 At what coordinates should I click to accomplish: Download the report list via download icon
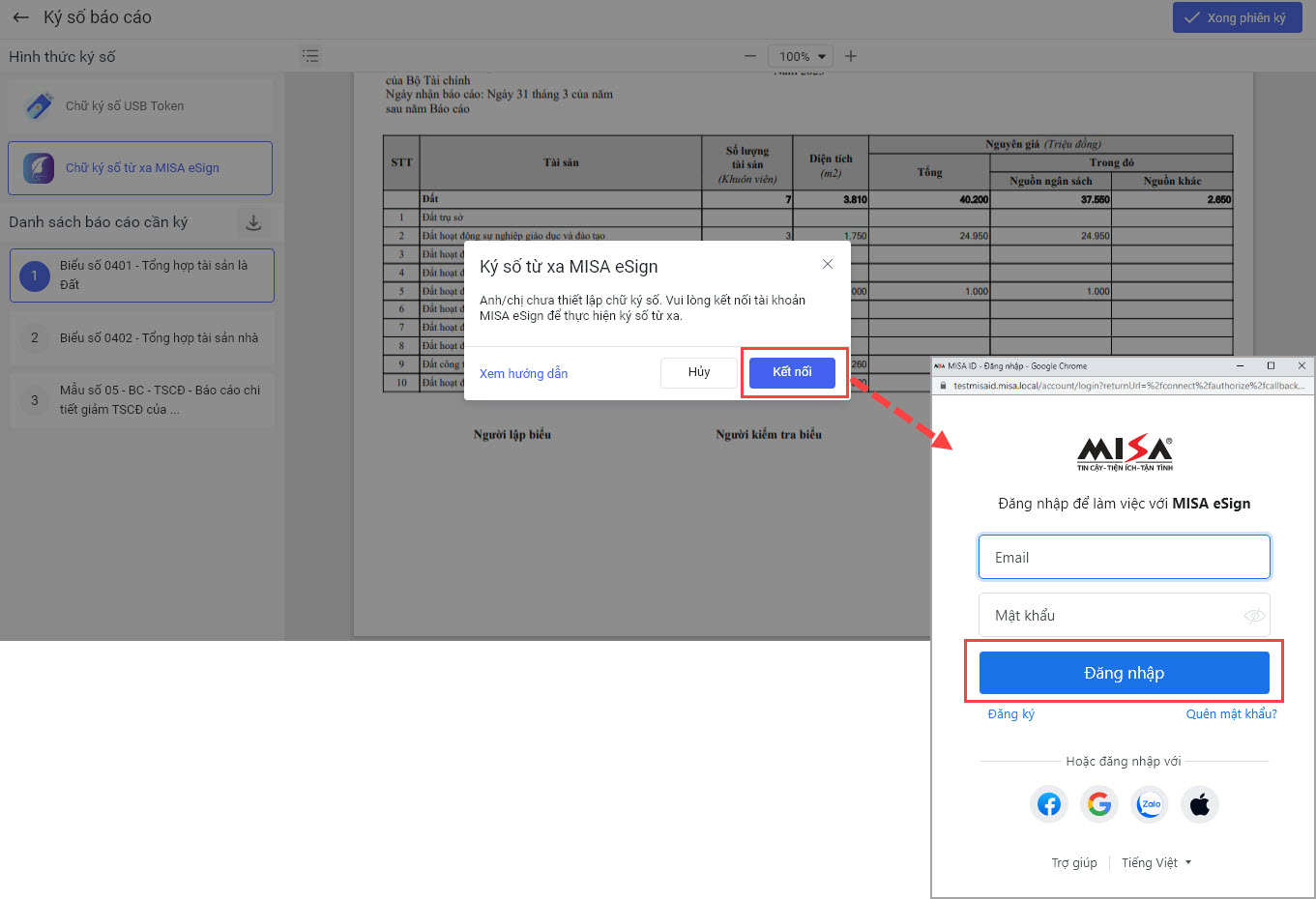pyautogui.click(x=253, y=222)
